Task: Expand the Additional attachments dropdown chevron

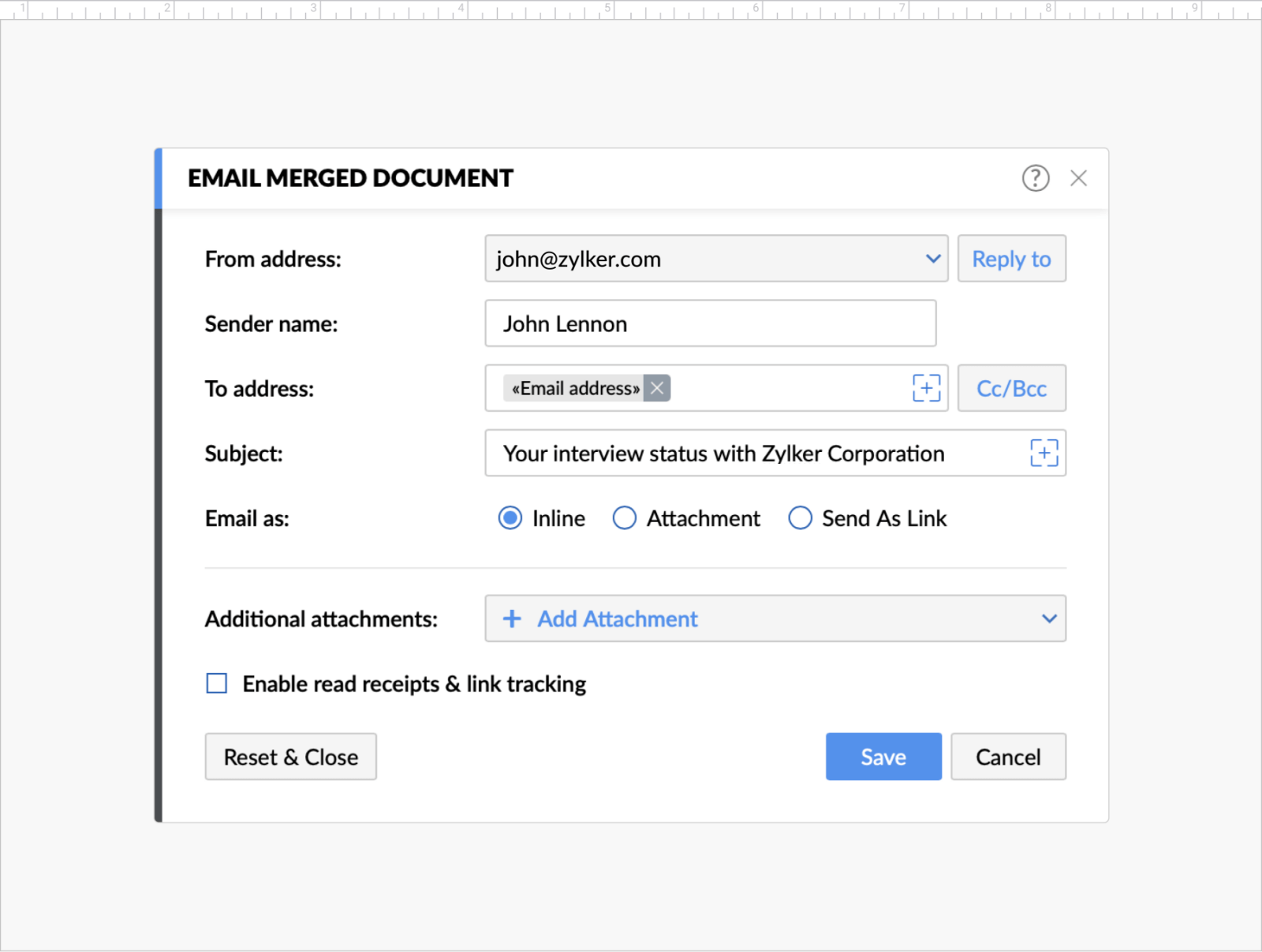Action: tap(1049, 618)
